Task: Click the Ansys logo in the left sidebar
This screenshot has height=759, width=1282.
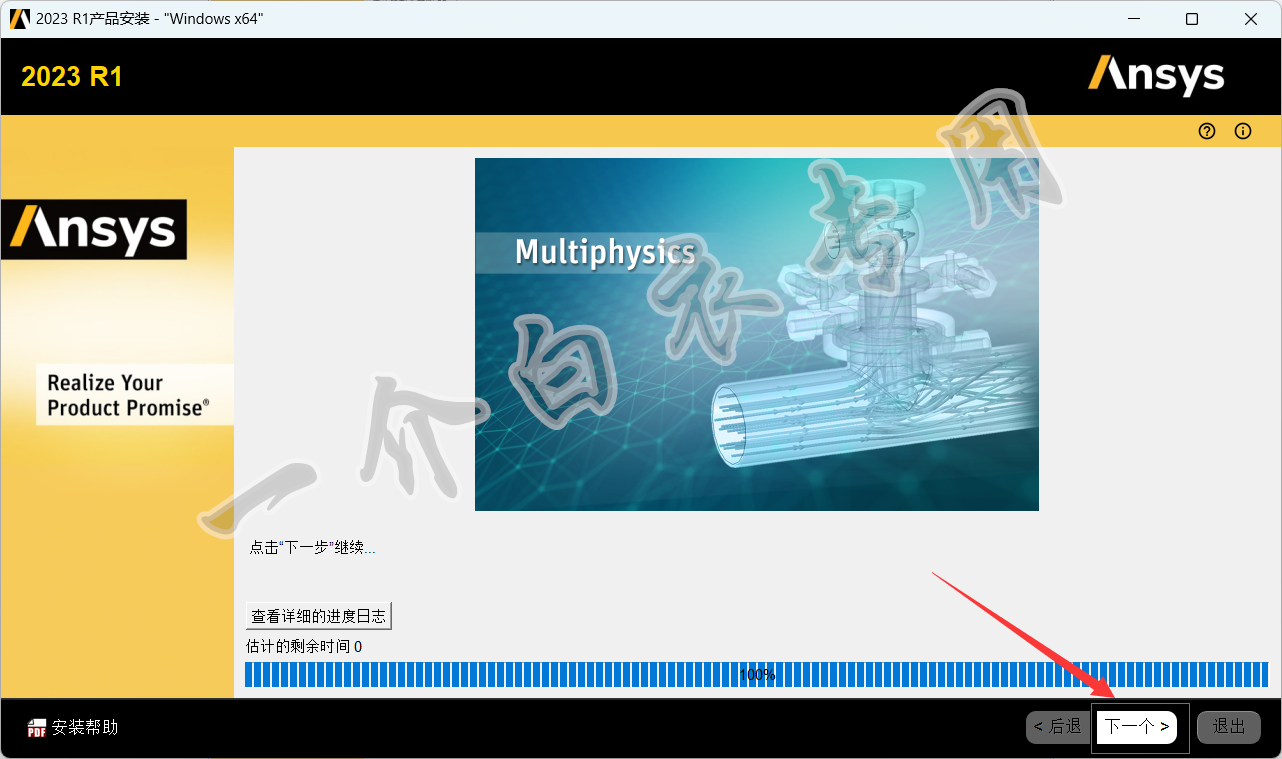Action: coord(94,229)
